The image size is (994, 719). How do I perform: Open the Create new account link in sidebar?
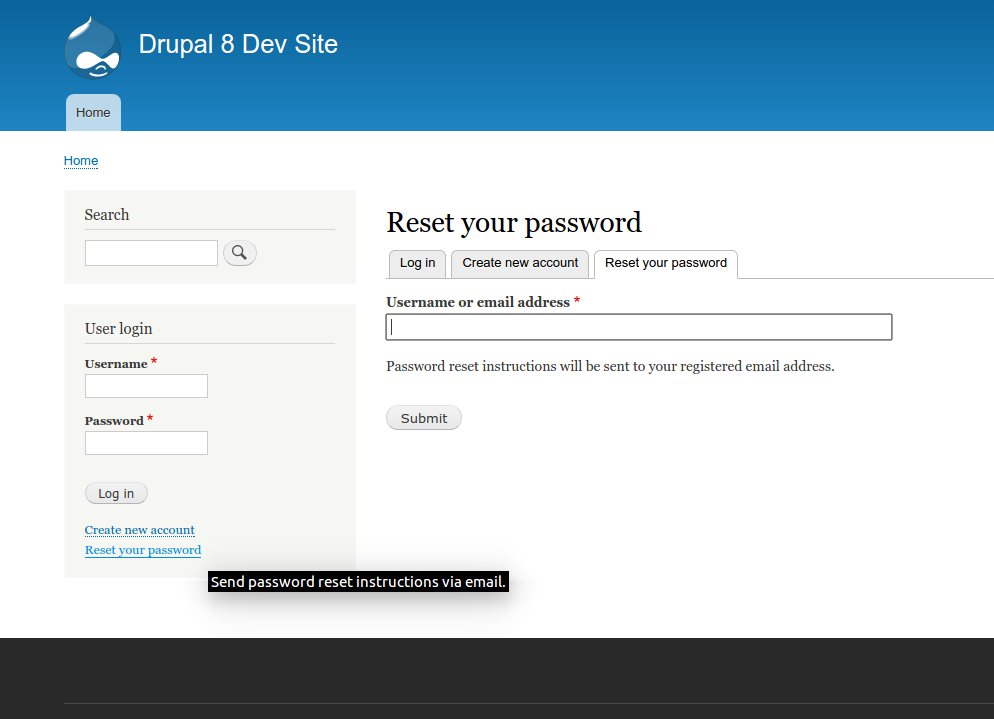point(139,530)
